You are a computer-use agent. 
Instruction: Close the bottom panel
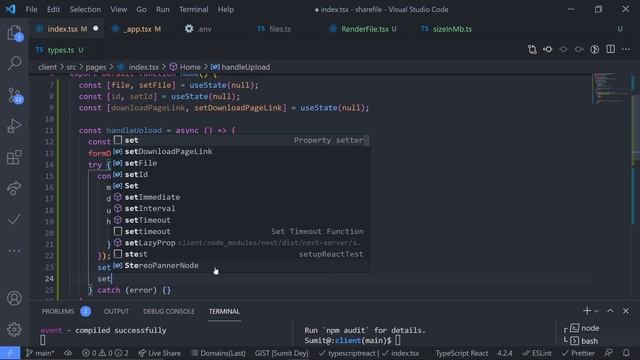pyautogui.click(x=626, y=311)
